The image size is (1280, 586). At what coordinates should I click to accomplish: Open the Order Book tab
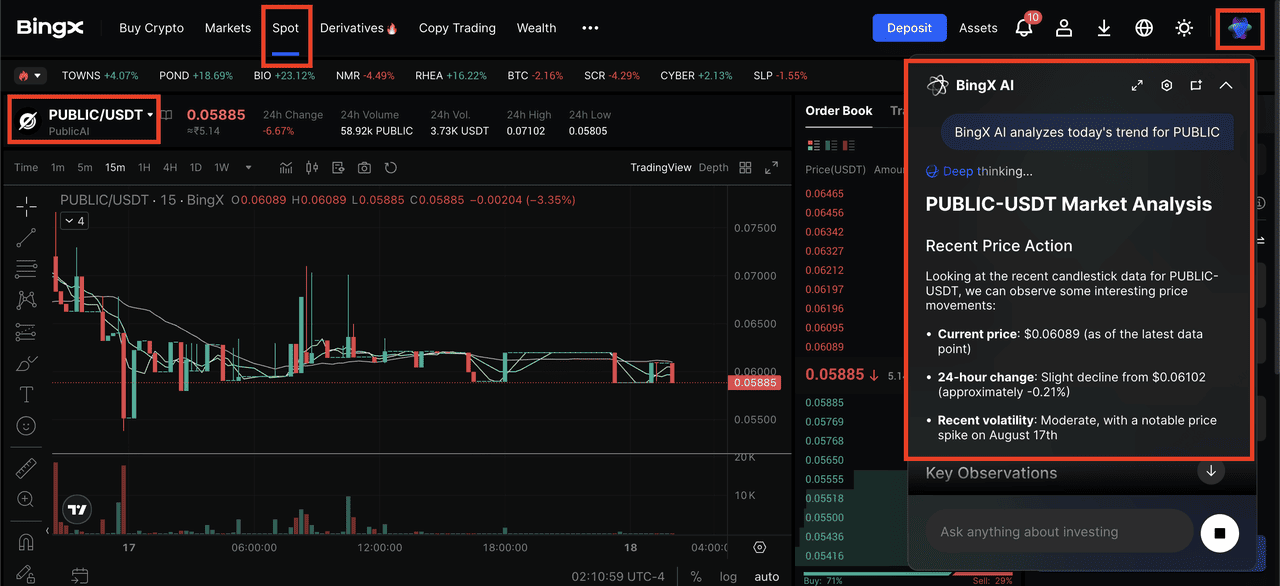coord(839,111)
